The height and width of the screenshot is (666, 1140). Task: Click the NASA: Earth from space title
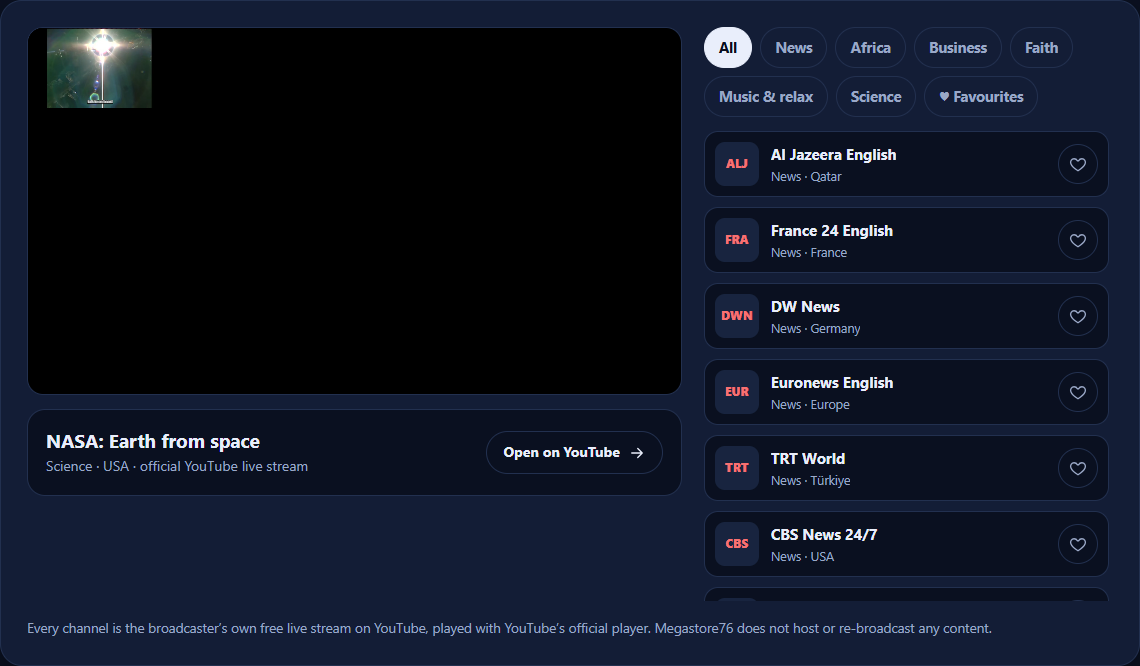coord(153,441)
